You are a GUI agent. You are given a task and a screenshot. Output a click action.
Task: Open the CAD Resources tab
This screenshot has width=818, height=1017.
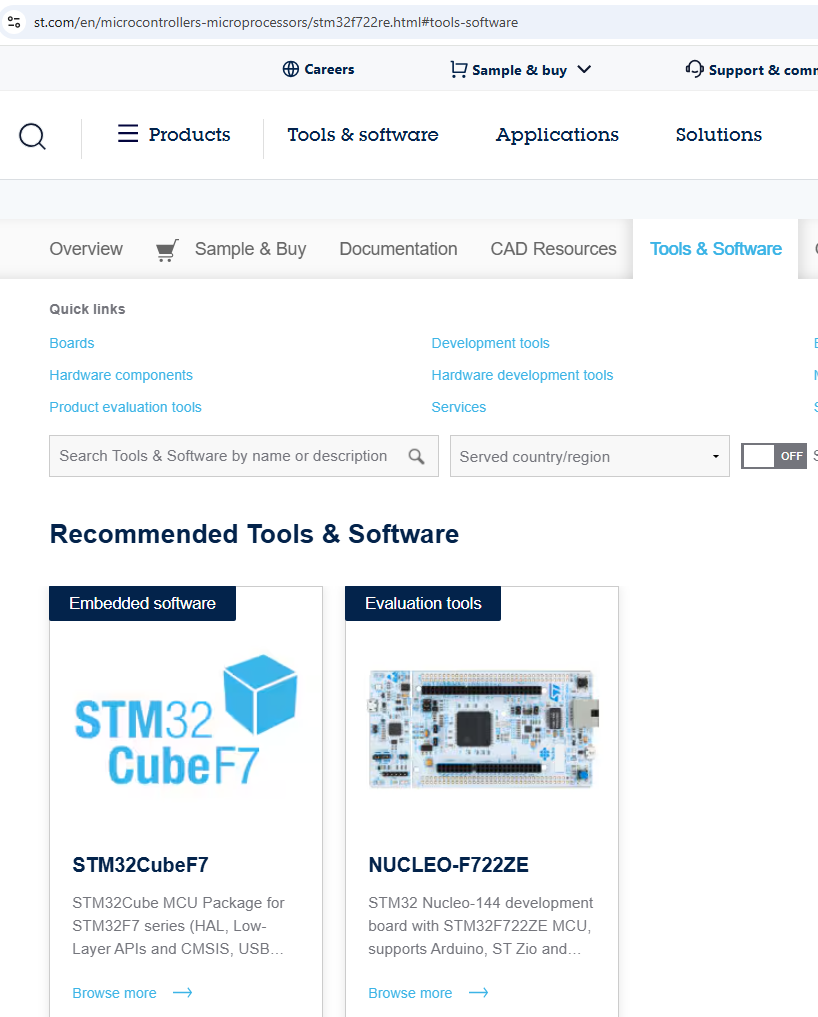pyautogui.click(x=553, y=248)
